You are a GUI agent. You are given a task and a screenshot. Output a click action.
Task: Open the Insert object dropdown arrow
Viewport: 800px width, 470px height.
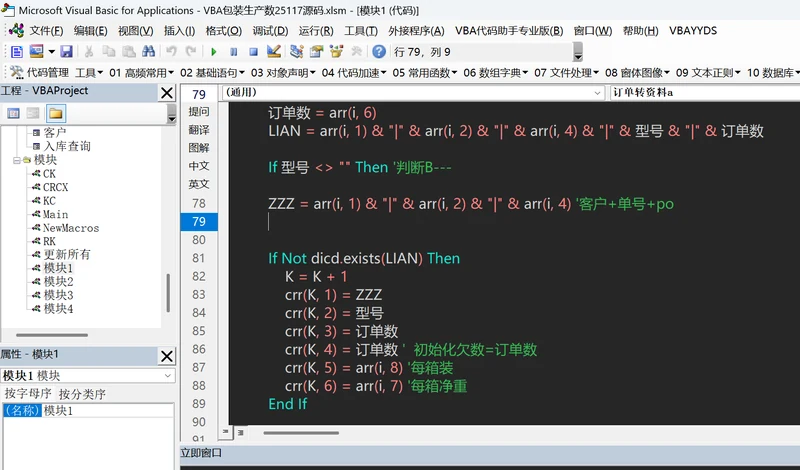tap(52, 52)
